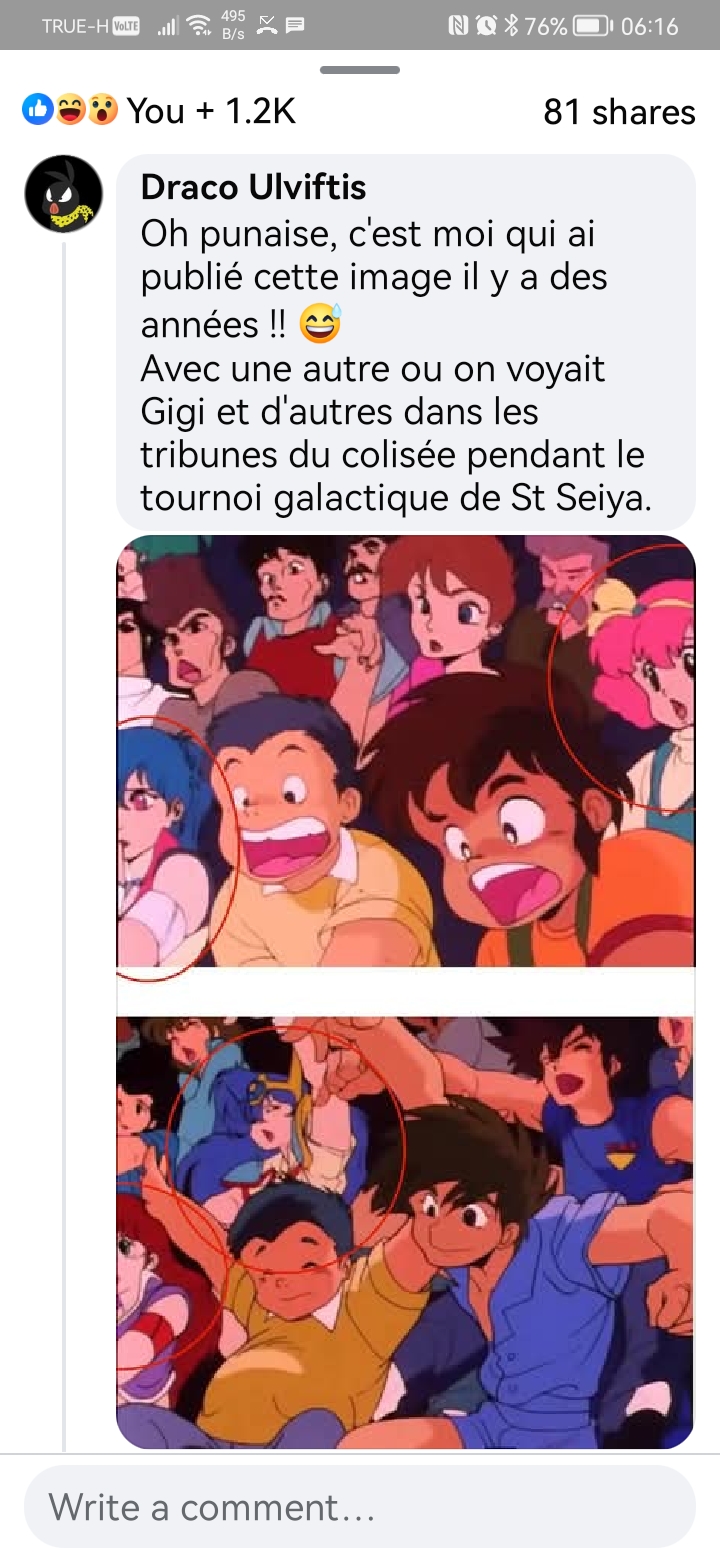Tap the message notification icon
Screen dimensions: 720x1560
pos(294,26)
